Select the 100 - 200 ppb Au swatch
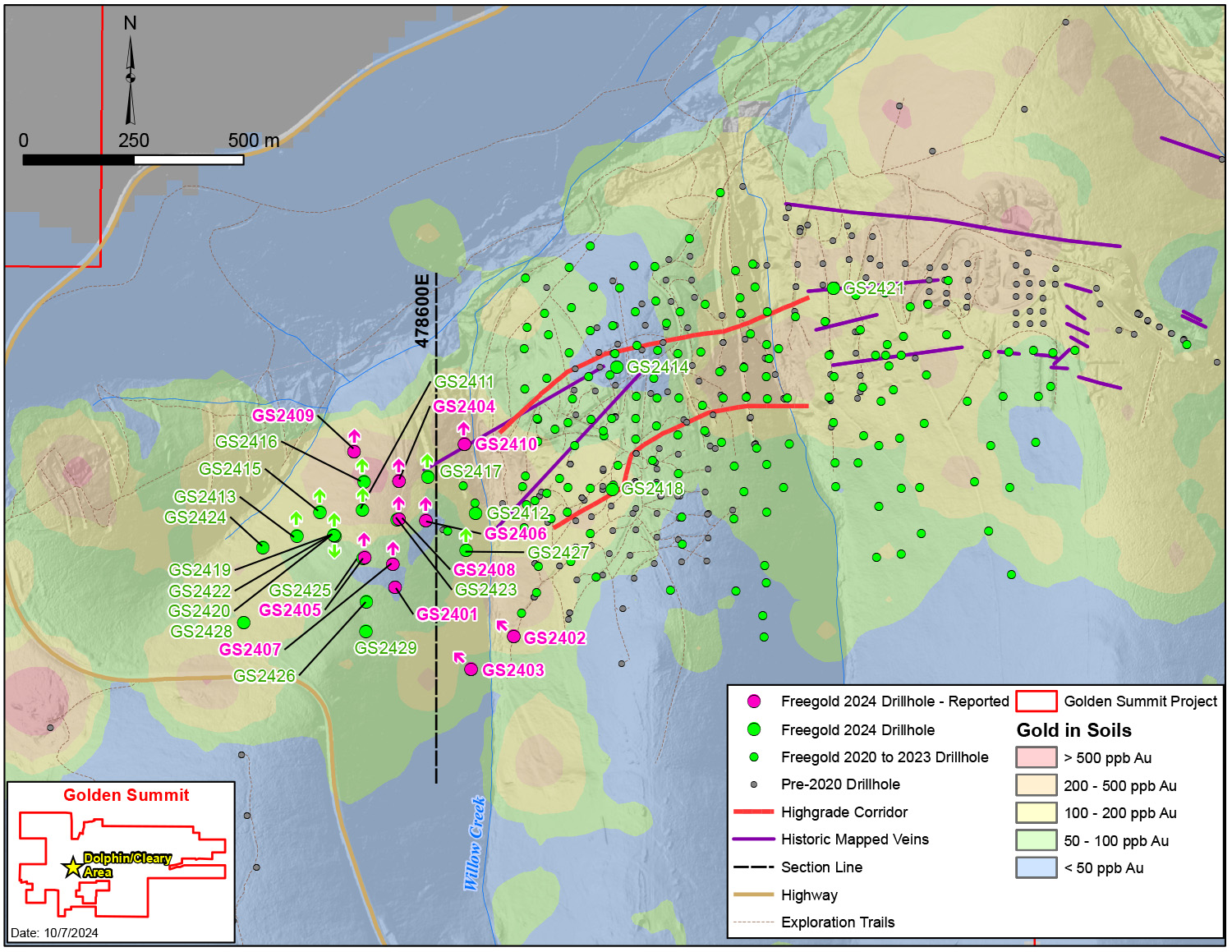 click(x=1036, y=812)
